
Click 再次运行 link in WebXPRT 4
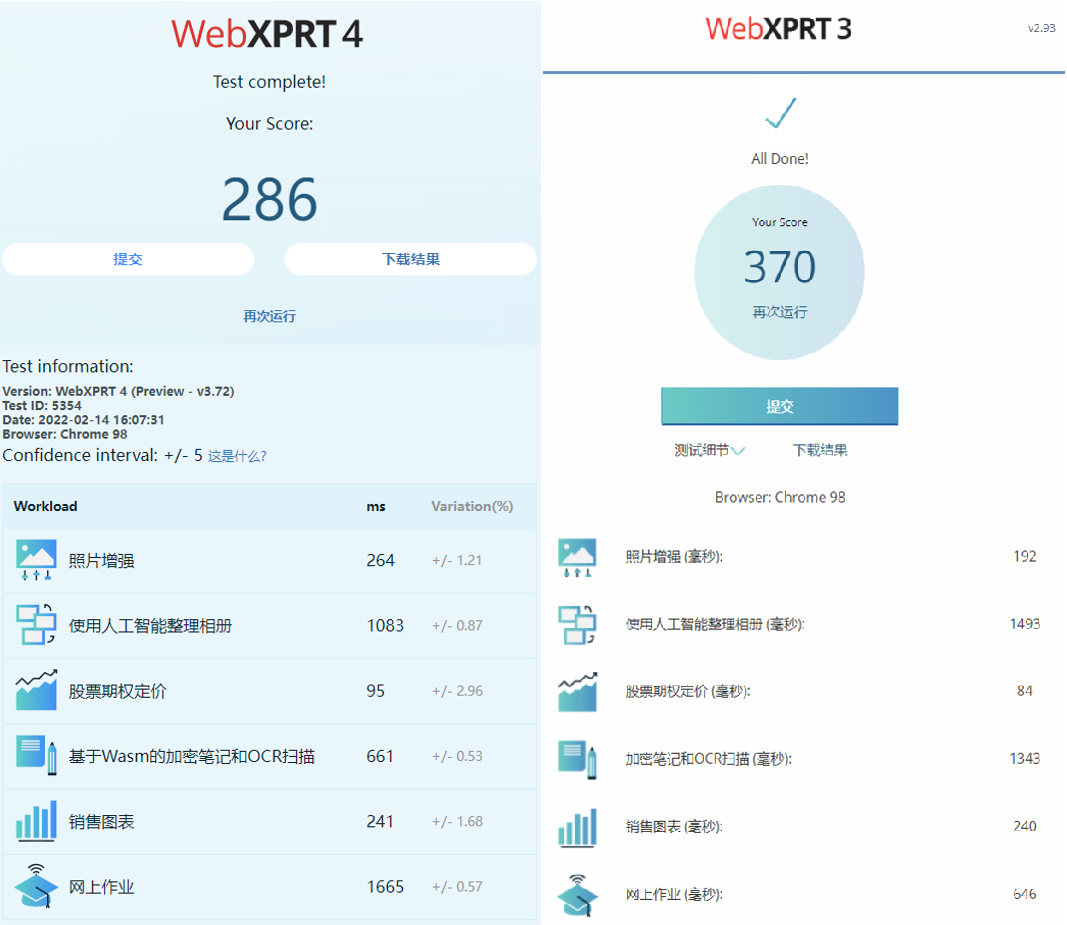[269, 316]
